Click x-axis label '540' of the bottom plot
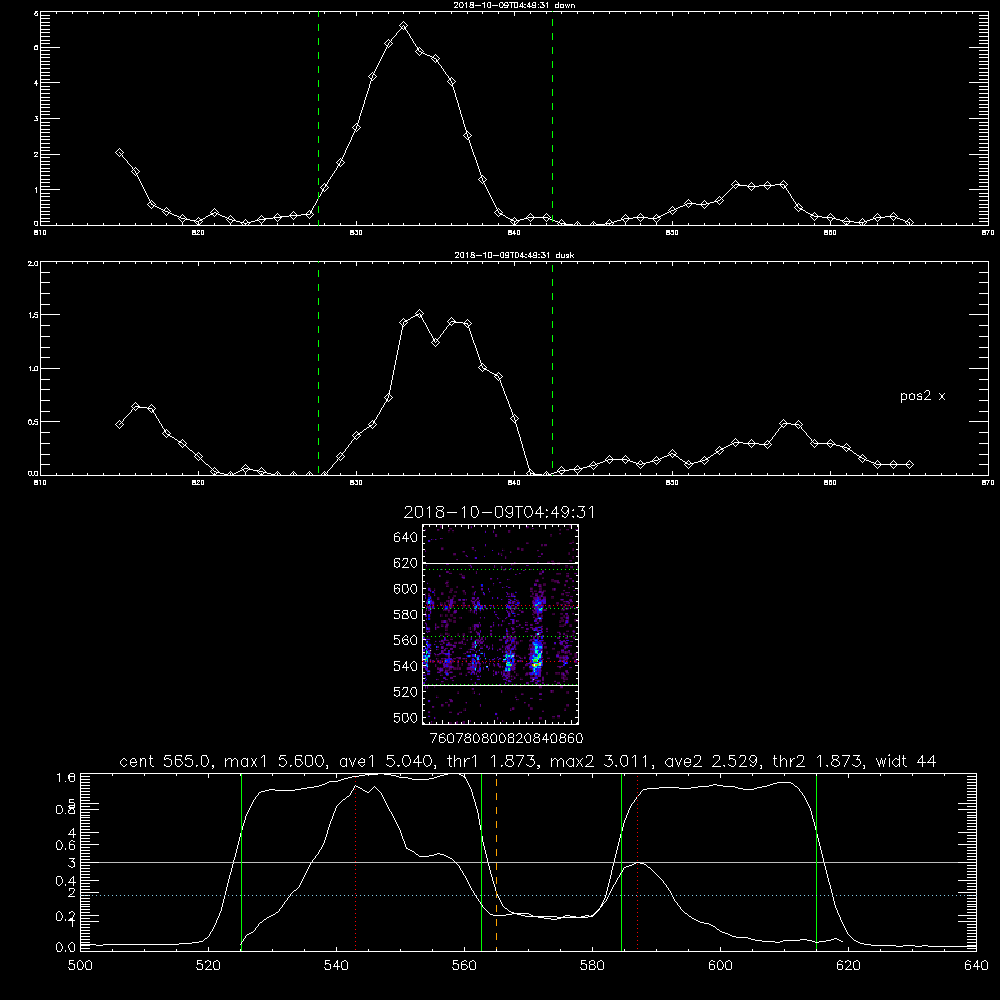The width and height of the screenshot is (1000, 1000). coord(336,966)
